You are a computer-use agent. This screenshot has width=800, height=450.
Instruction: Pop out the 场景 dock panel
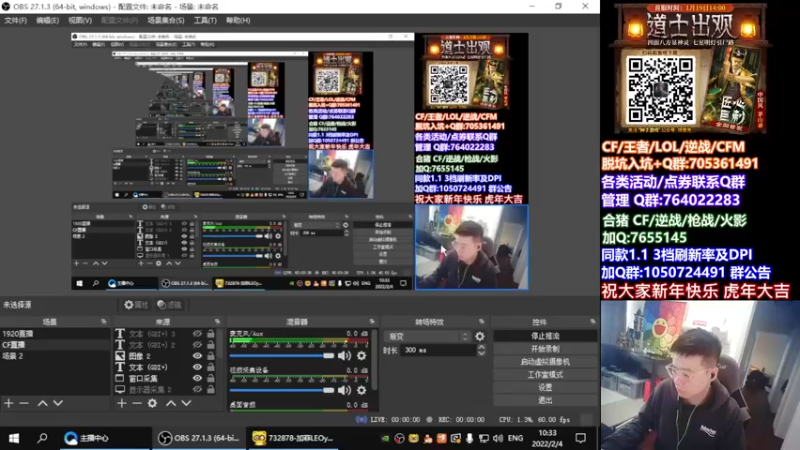click(104, 321)
